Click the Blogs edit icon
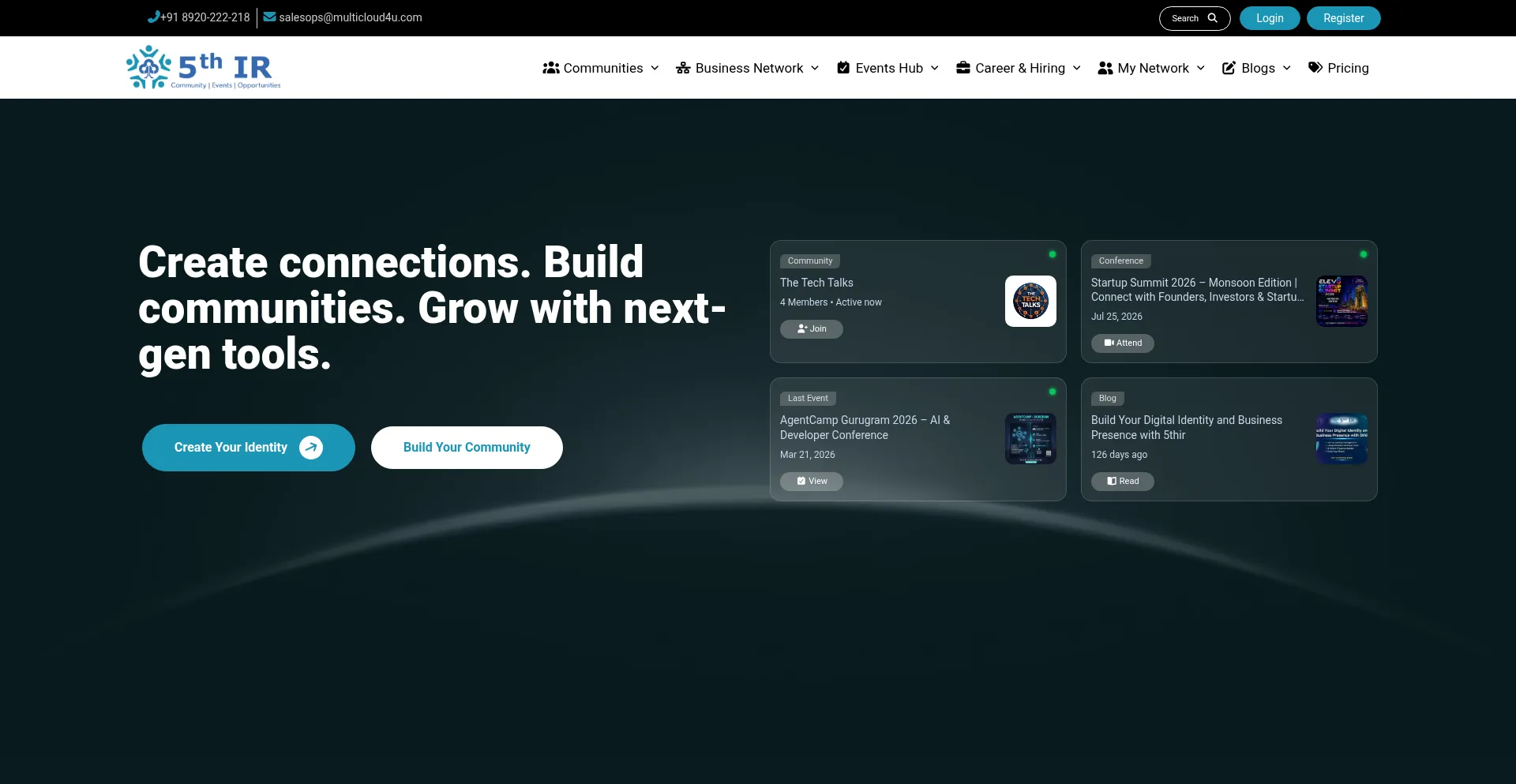This screenshot has height=784, width=1516. click(x=1229, y=68)
